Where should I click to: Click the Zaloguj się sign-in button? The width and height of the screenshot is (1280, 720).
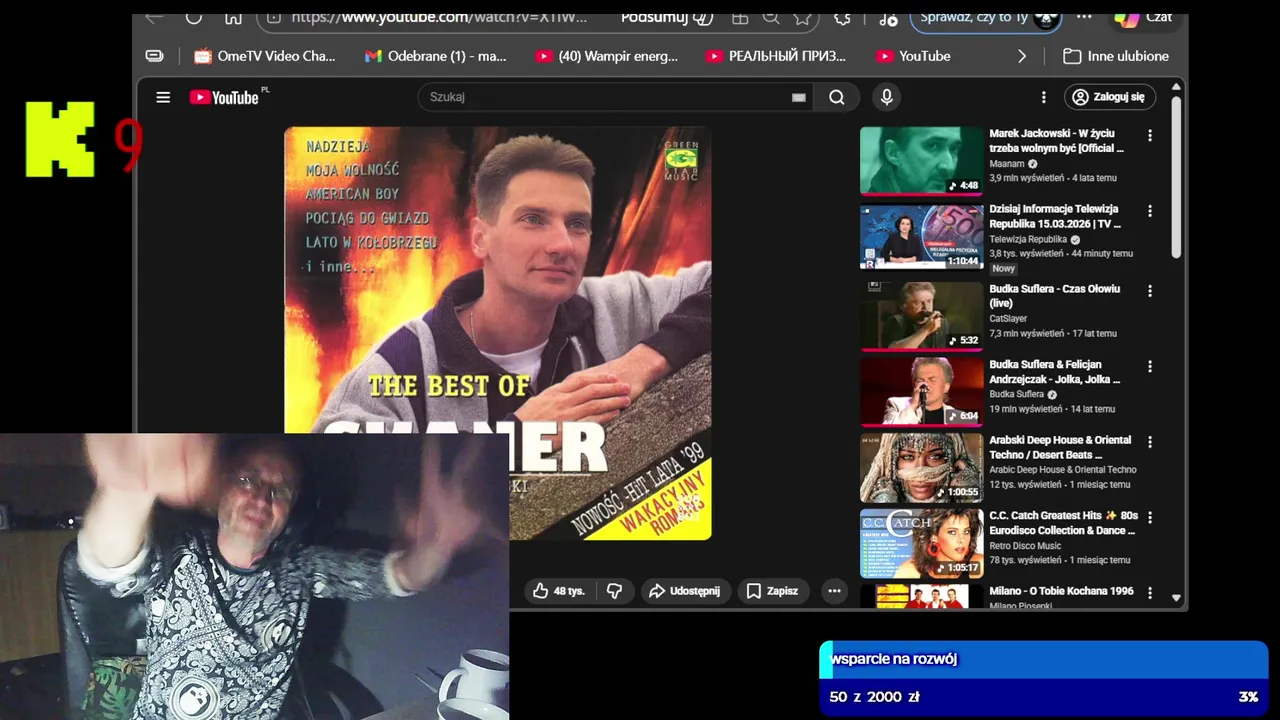pos(1108,97)
